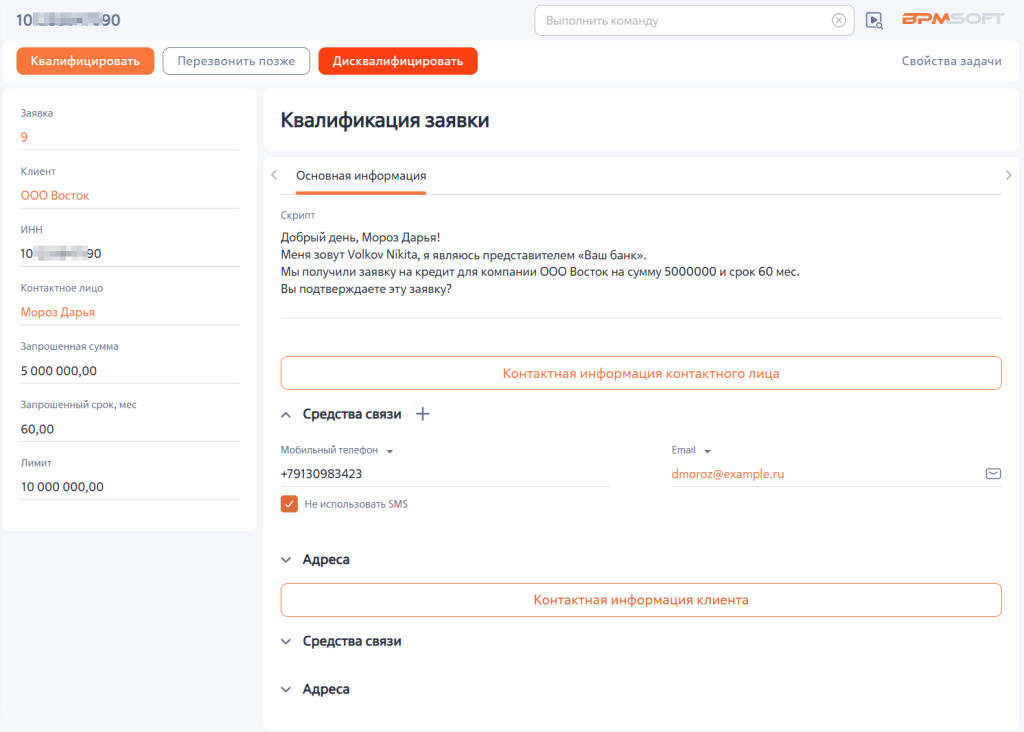Viewport: 1024px width, 732px height.
Task: Click the 'Квалификация заявки' heading
Action: (385, 120)
